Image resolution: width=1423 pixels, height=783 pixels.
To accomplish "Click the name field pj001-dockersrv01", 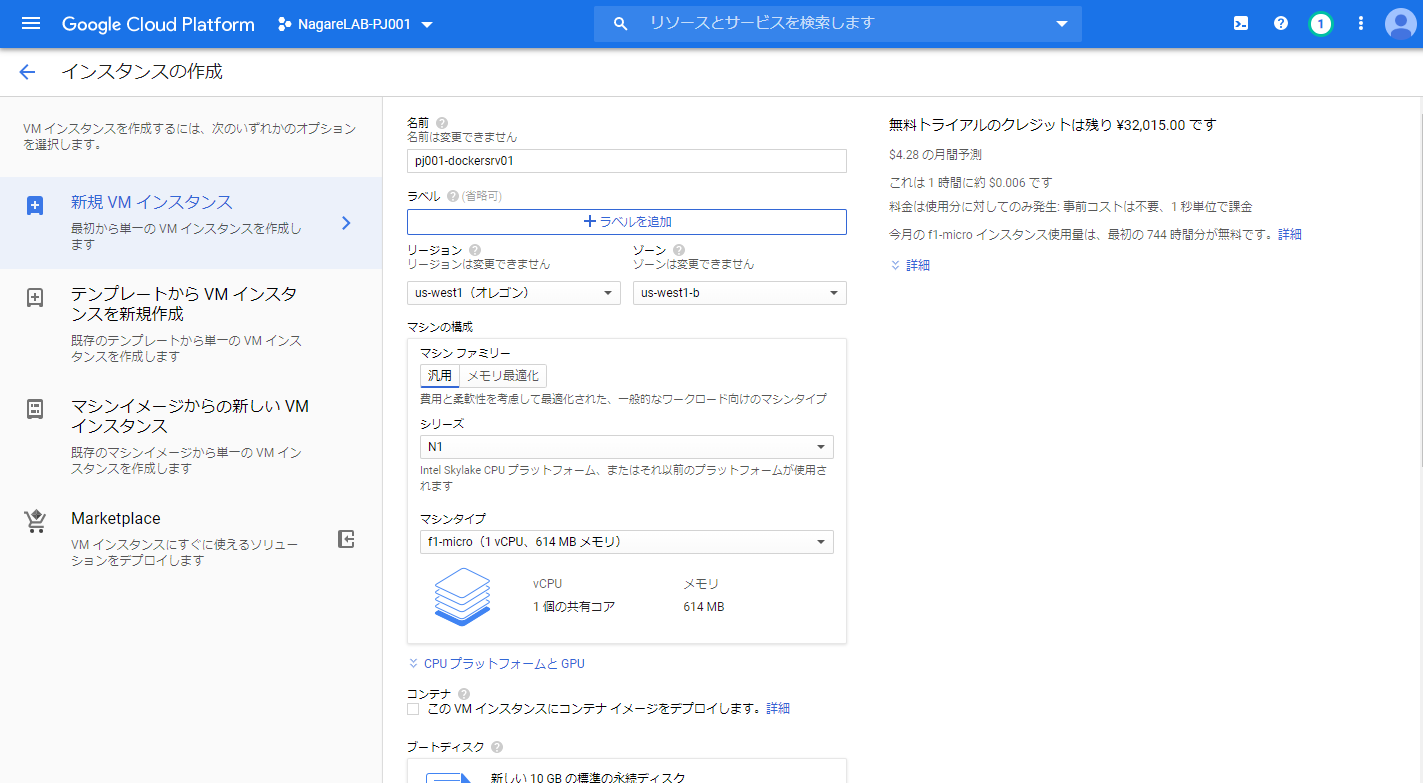I will coord(627,160).
